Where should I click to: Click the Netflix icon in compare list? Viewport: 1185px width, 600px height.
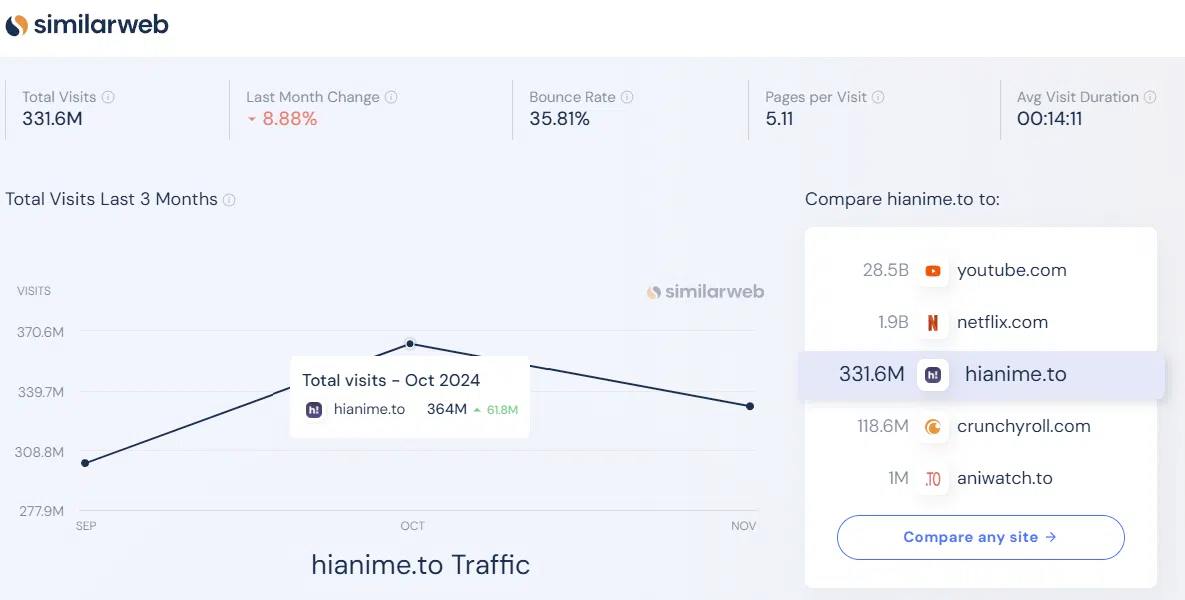tap(933, 323)
